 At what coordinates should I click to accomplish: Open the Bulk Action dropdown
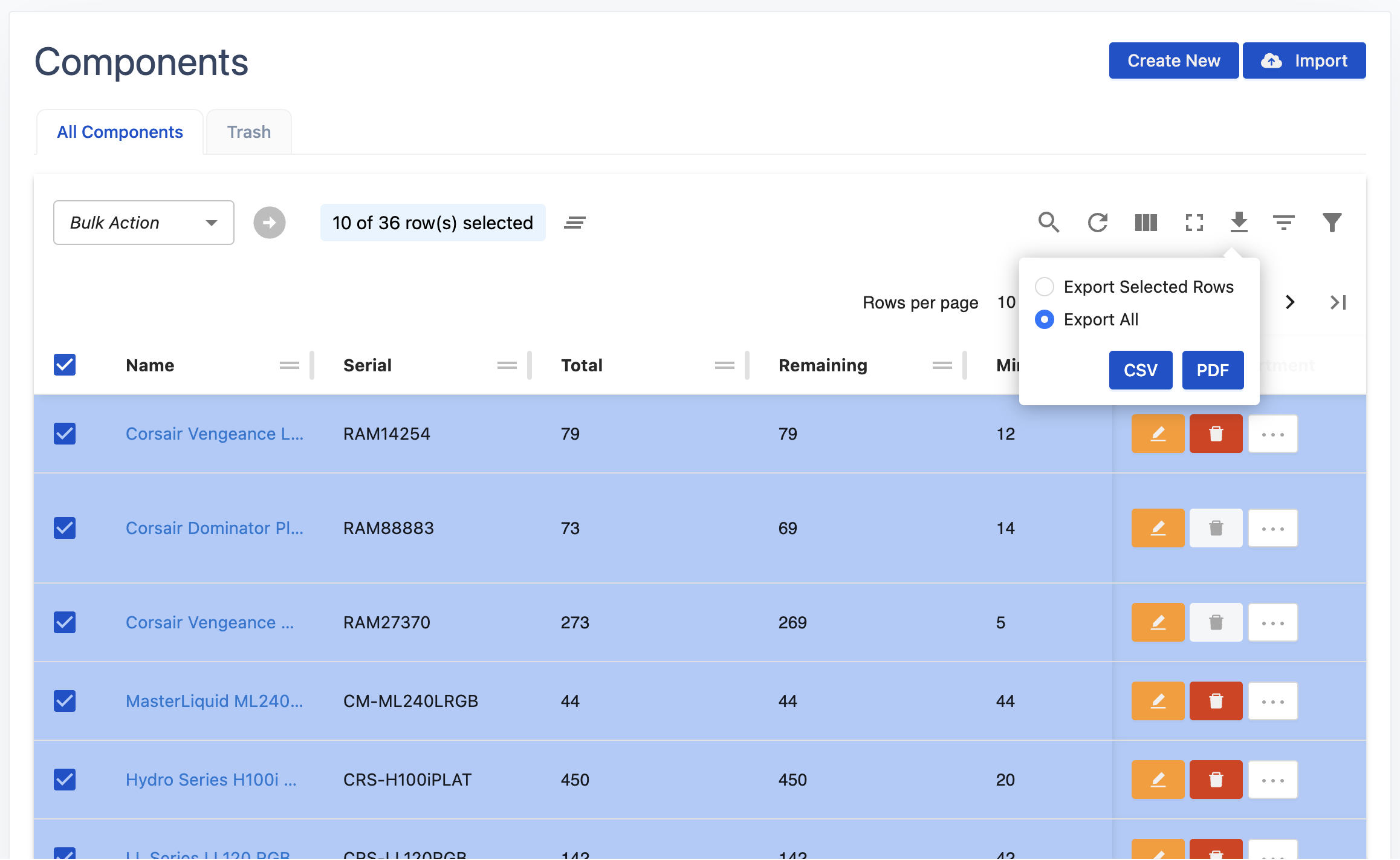(x=144, y=223)
